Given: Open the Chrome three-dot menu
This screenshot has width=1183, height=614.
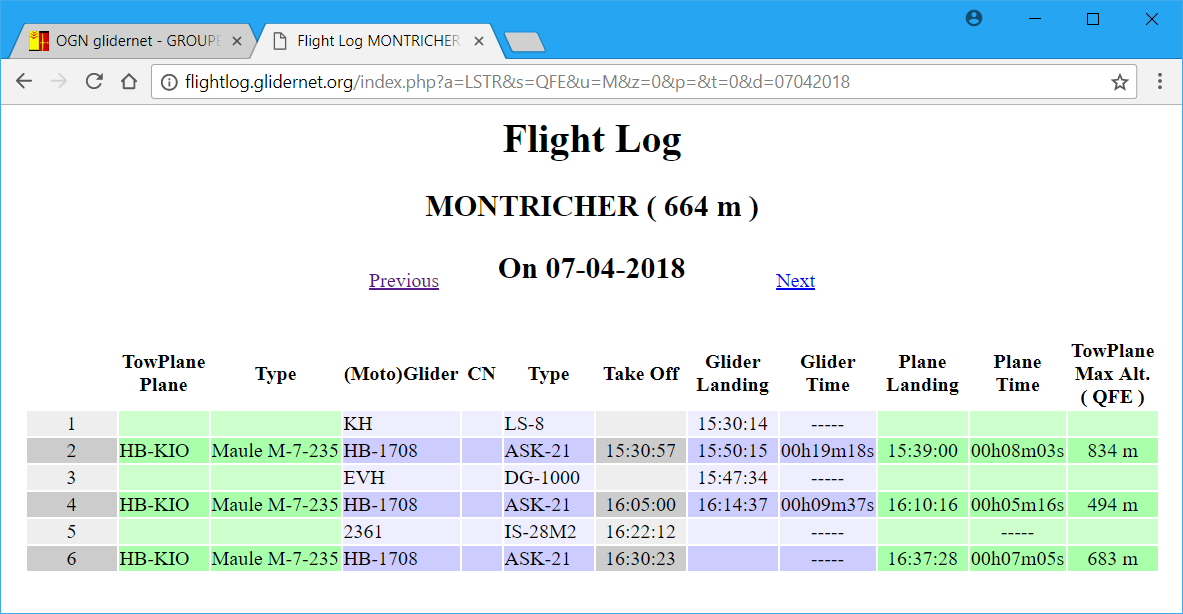Looking at the screenshot, I should pyautogui.click(x=1160, y=82).
